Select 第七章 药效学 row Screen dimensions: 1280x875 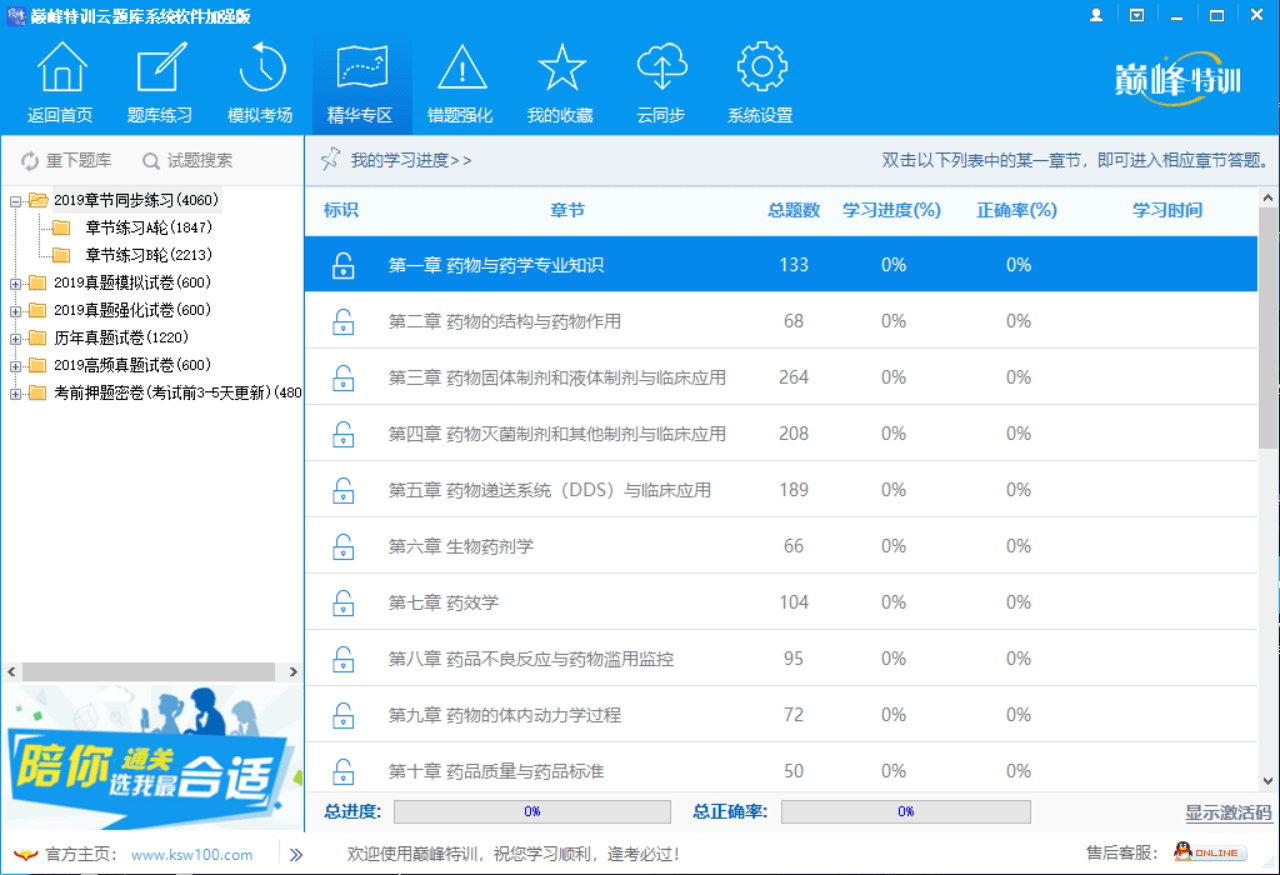click(781, 602)
